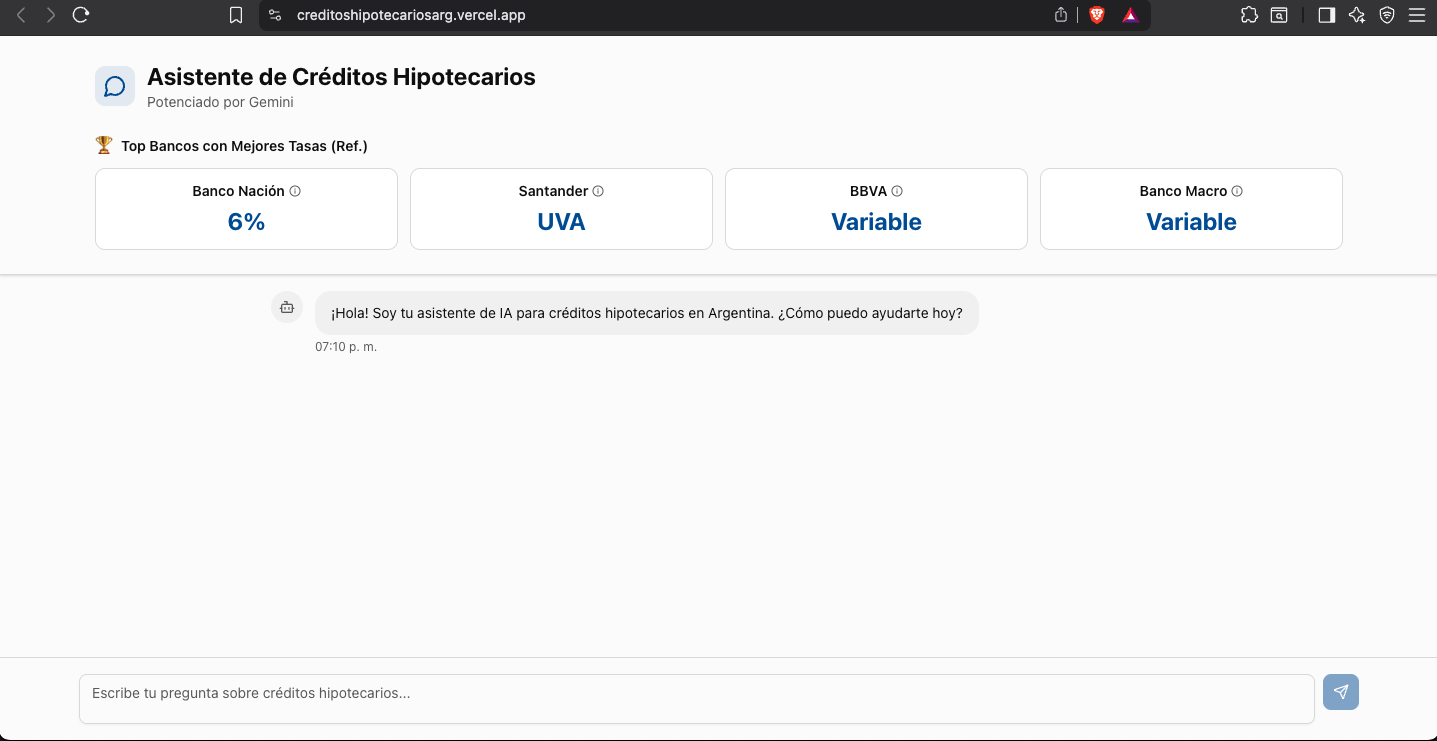Click the share icon in the toolbar

pos(1060,15)
